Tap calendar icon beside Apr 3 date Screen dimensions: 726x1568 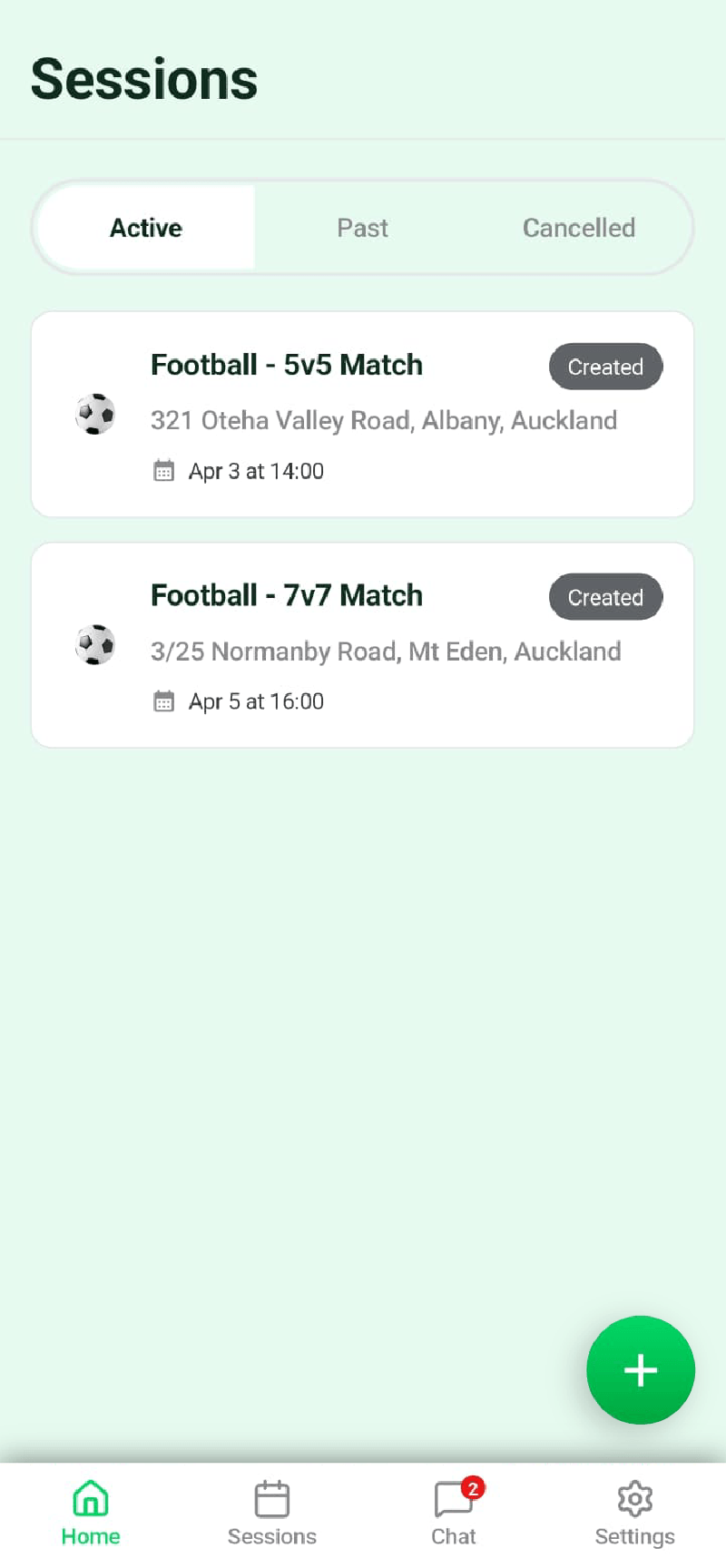coord(163,471)
